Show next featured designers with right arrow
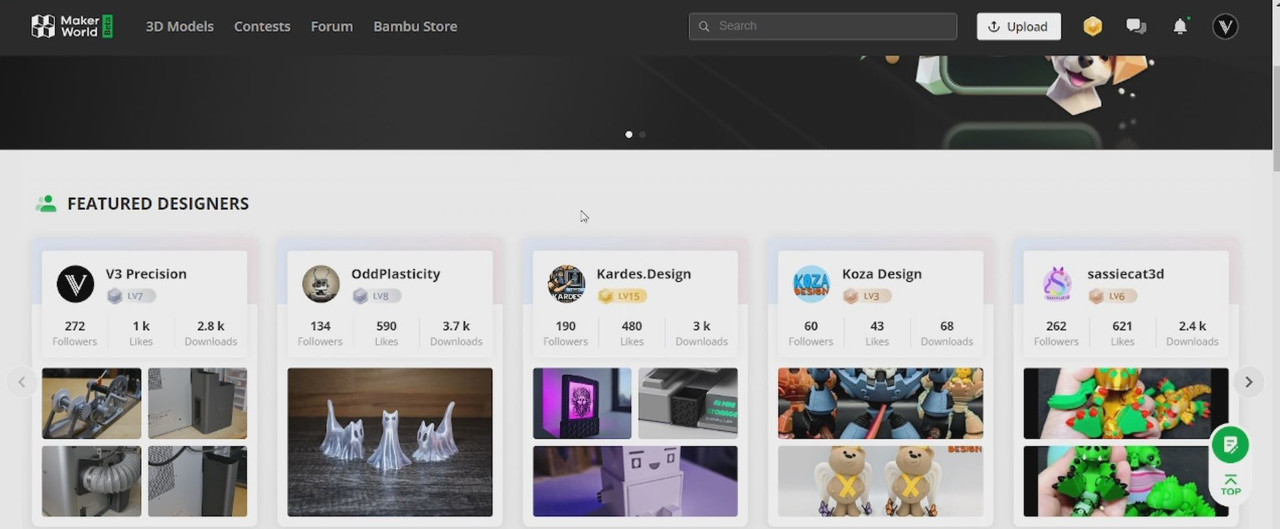This screenshot has height=529, width=1280. (1248, 382)
